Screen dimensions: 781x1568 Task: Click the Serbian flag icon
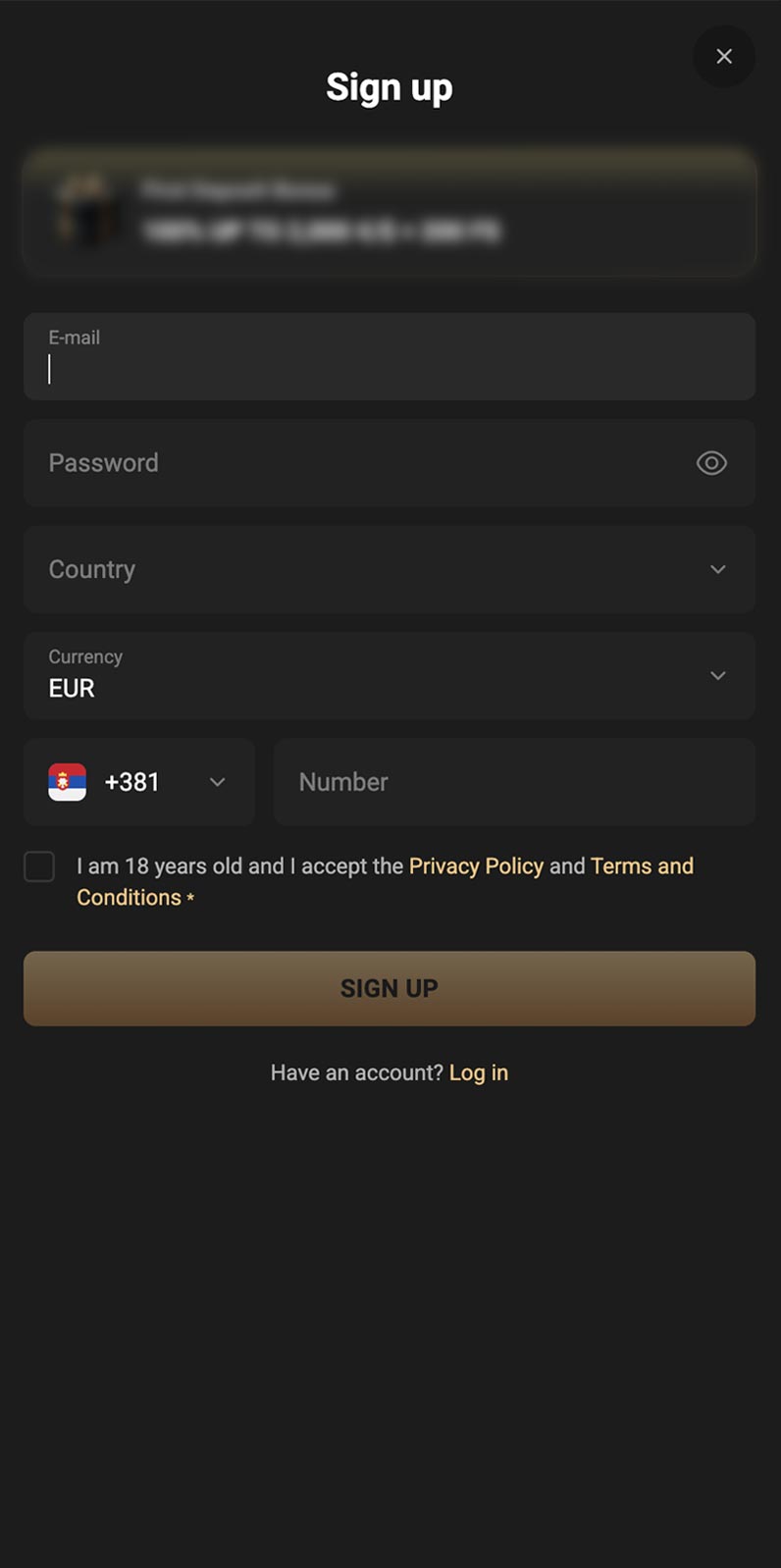[x=68, y=782]
